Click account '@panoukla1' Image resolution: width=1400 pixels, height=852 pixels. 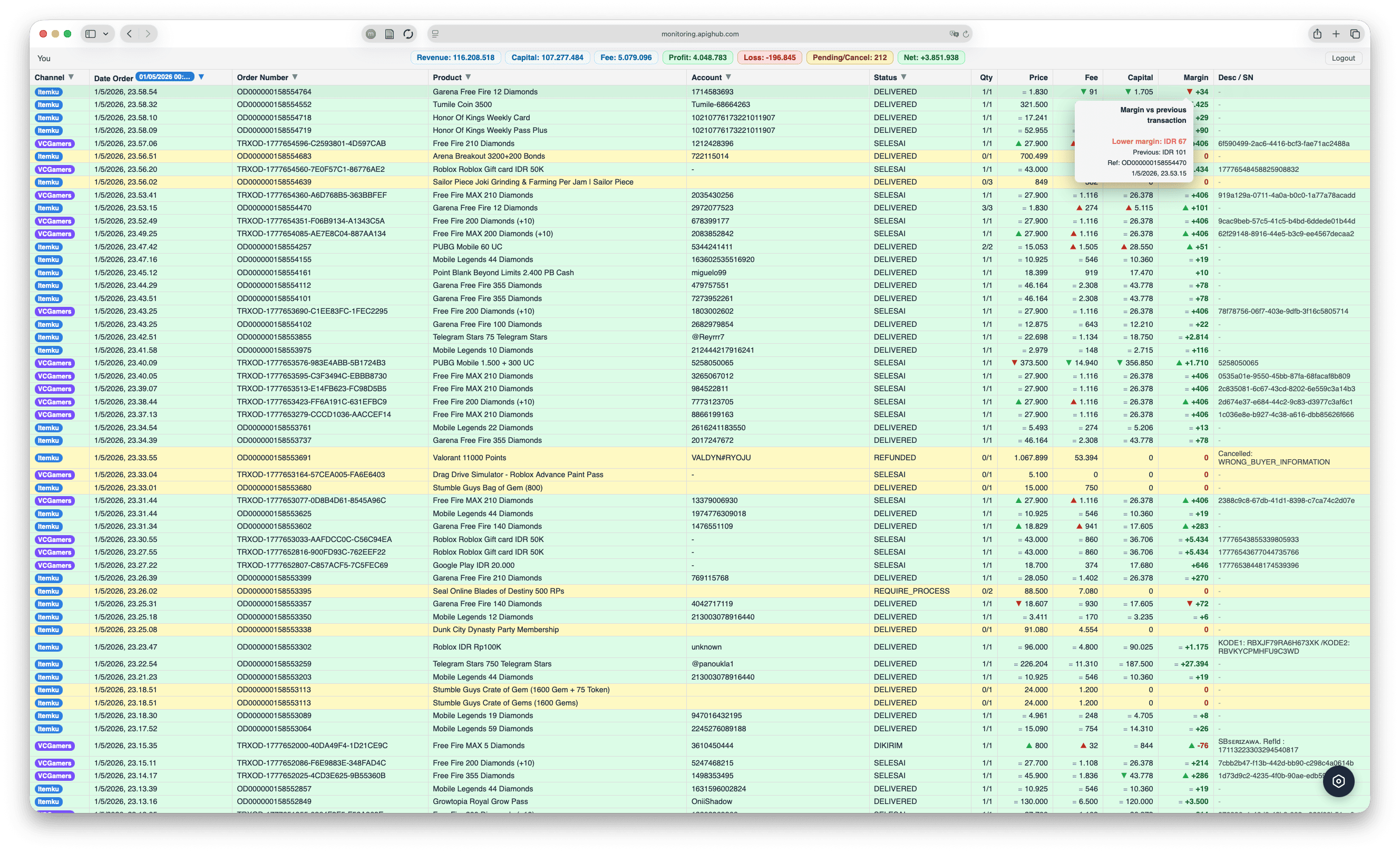(712, 664)
